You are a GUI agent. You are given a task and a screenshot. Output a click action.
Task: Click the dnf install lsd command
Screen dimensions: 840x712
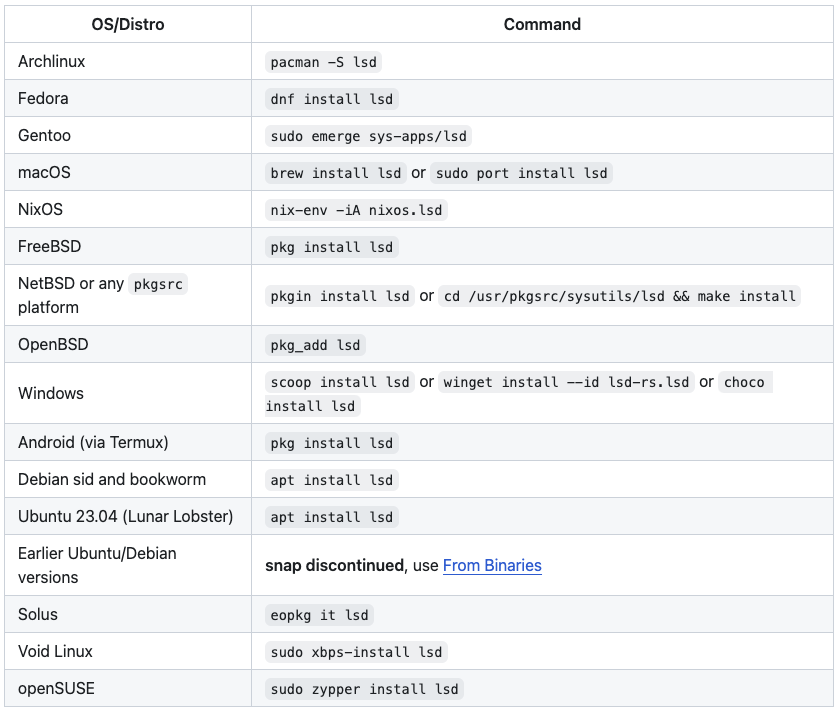(332, 99)
